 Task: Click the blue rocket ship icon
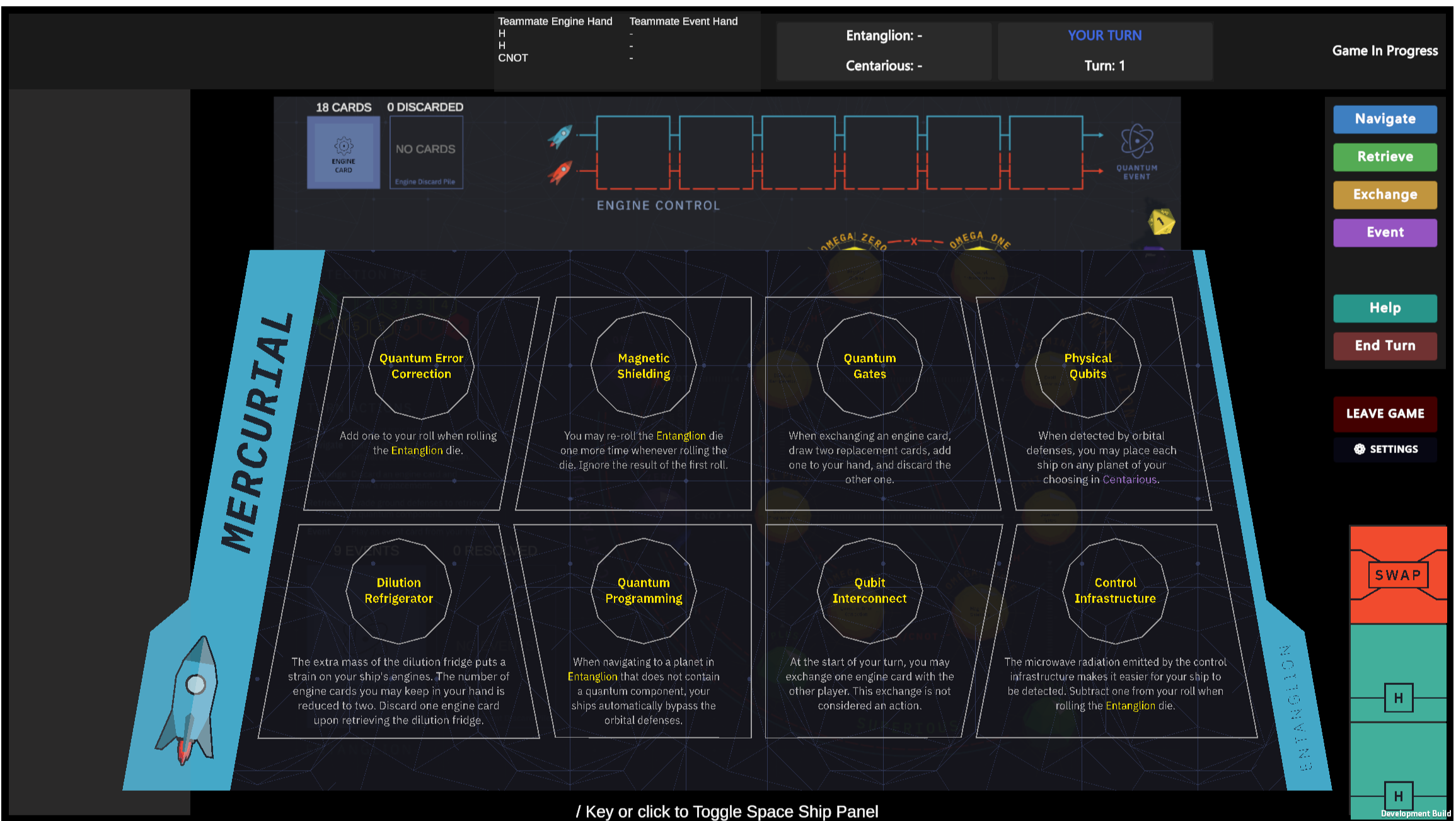[x=560, y=135]
